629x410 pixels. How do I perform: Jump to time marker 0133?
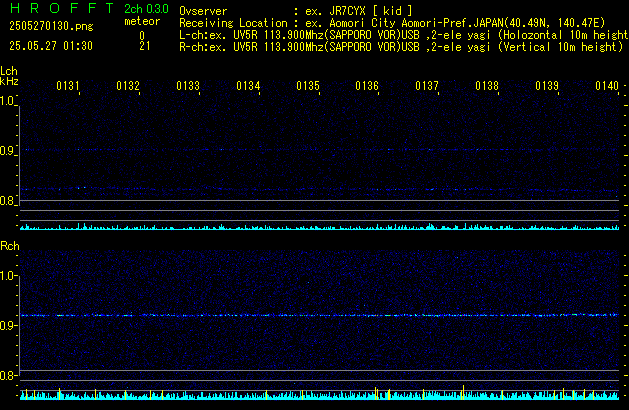188,86
